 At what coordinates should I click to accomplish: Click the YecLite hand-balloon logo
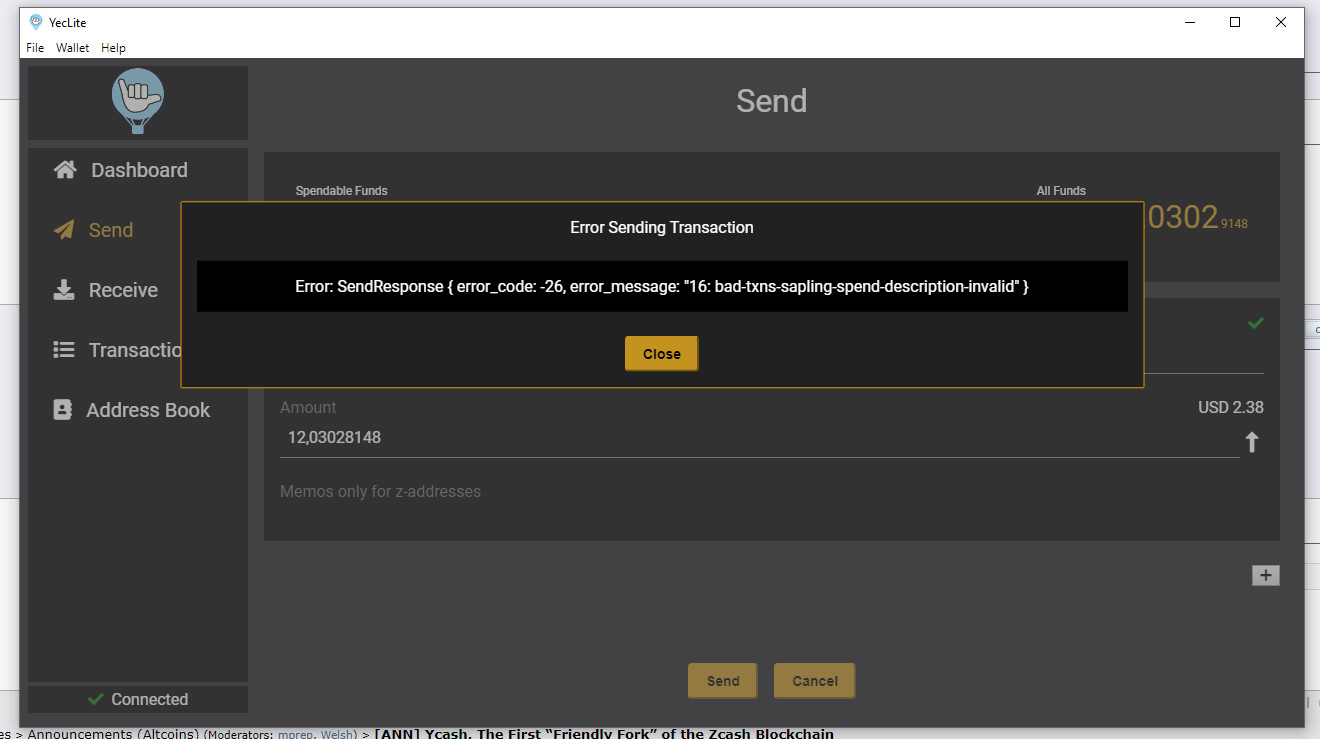pyautogui.click(x=137, y=100)
